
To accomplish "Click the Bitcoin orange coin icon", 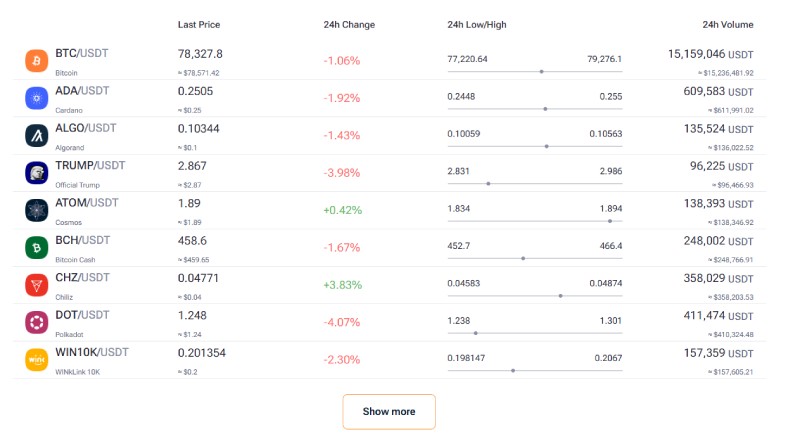I will coord(36,61).
